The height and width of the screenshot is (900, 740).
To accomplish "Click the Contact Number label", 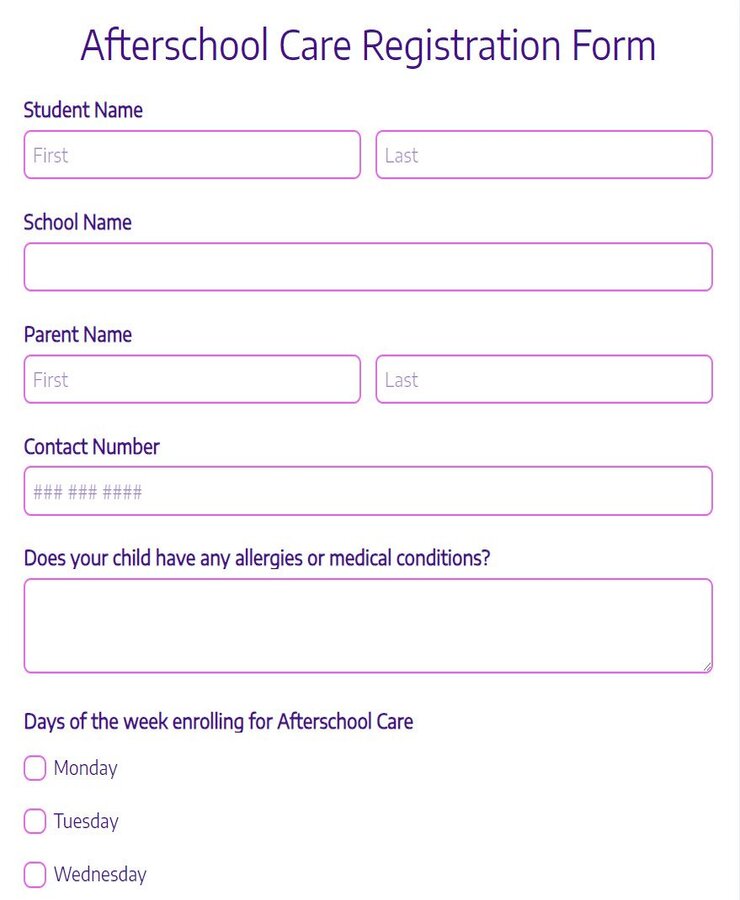I will (92, 447).
